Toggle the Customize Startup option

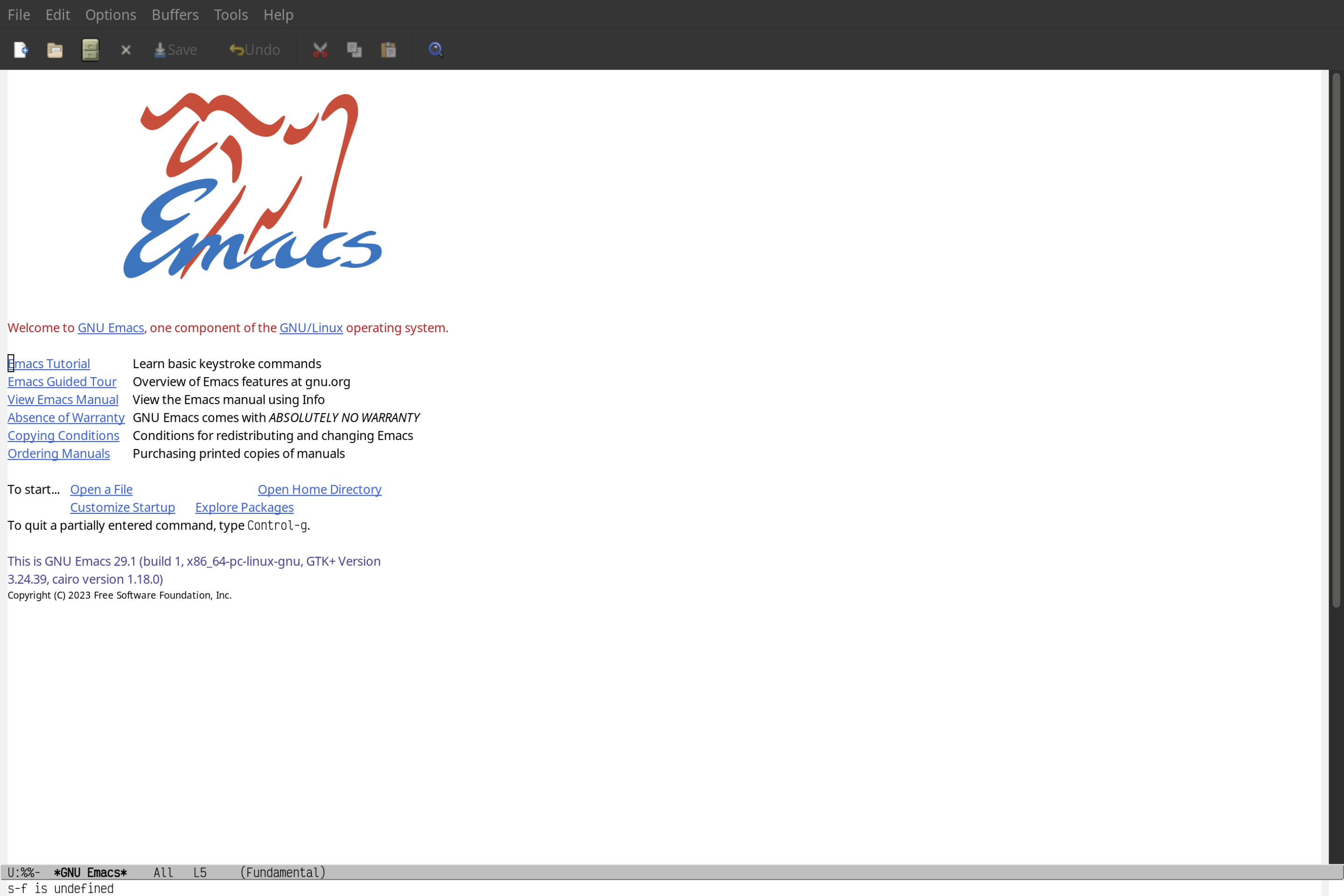coord(122,507)
